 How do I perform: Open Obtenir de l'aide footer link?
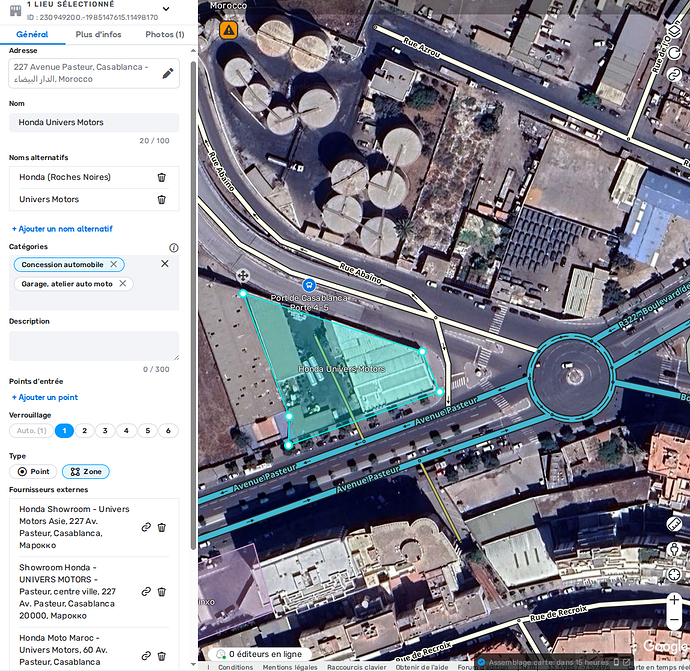[x=422, y=667]
